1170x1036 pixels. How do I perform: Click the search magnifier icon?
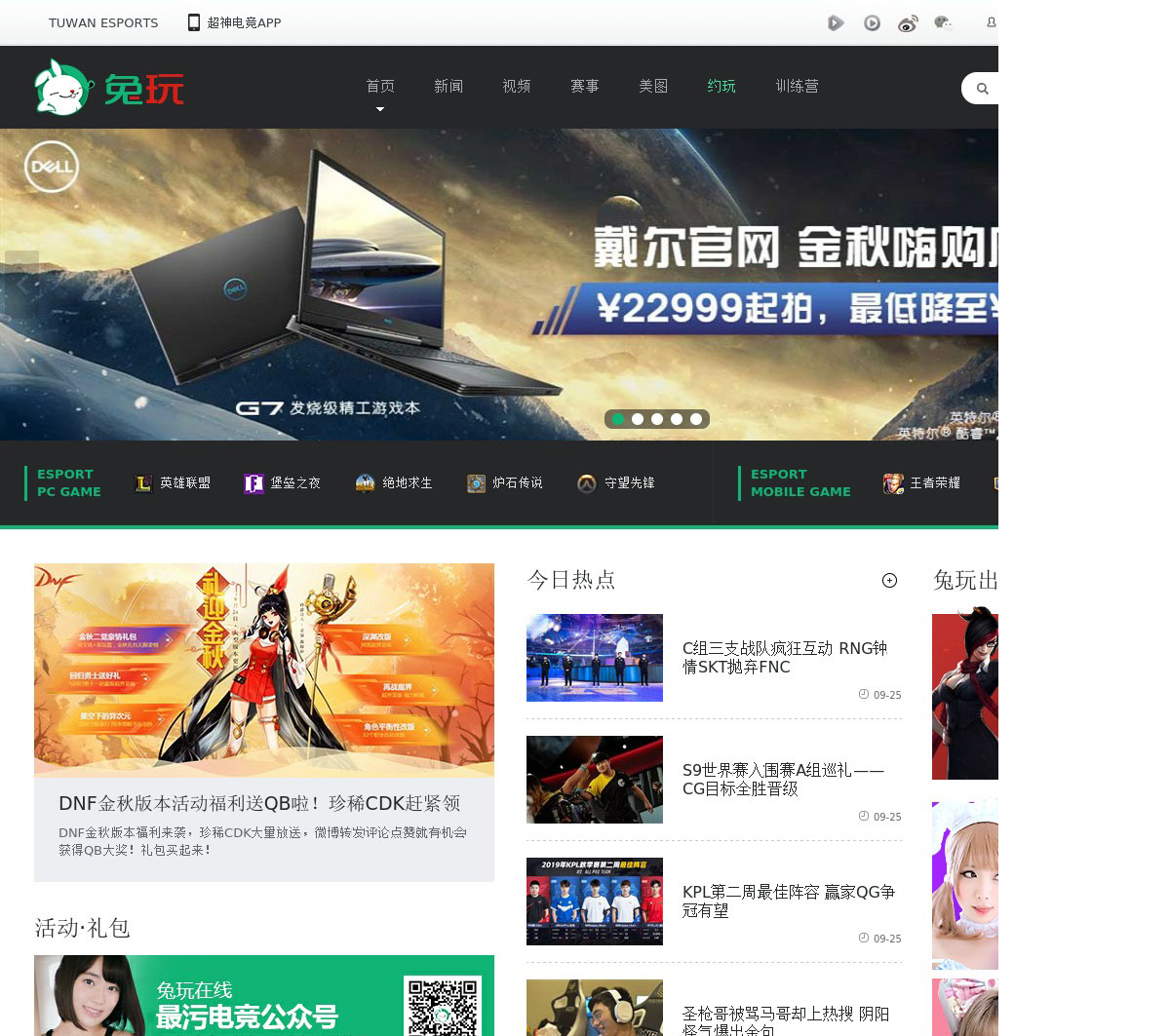(x=982, y=89)
